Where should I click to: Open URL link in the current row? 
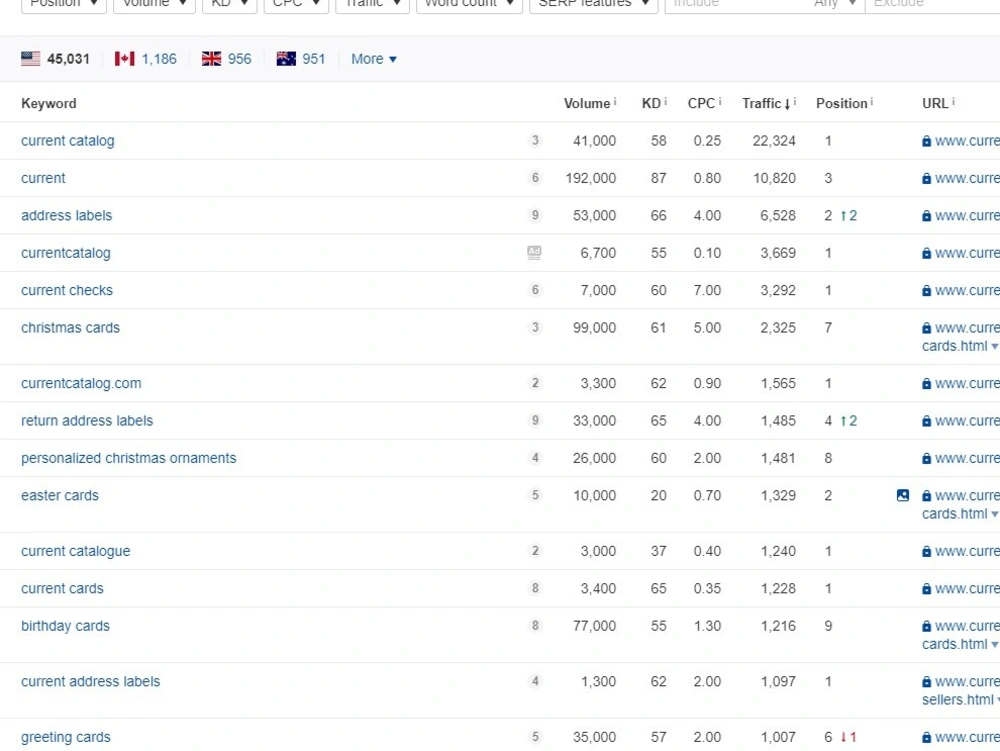[967, 179]
